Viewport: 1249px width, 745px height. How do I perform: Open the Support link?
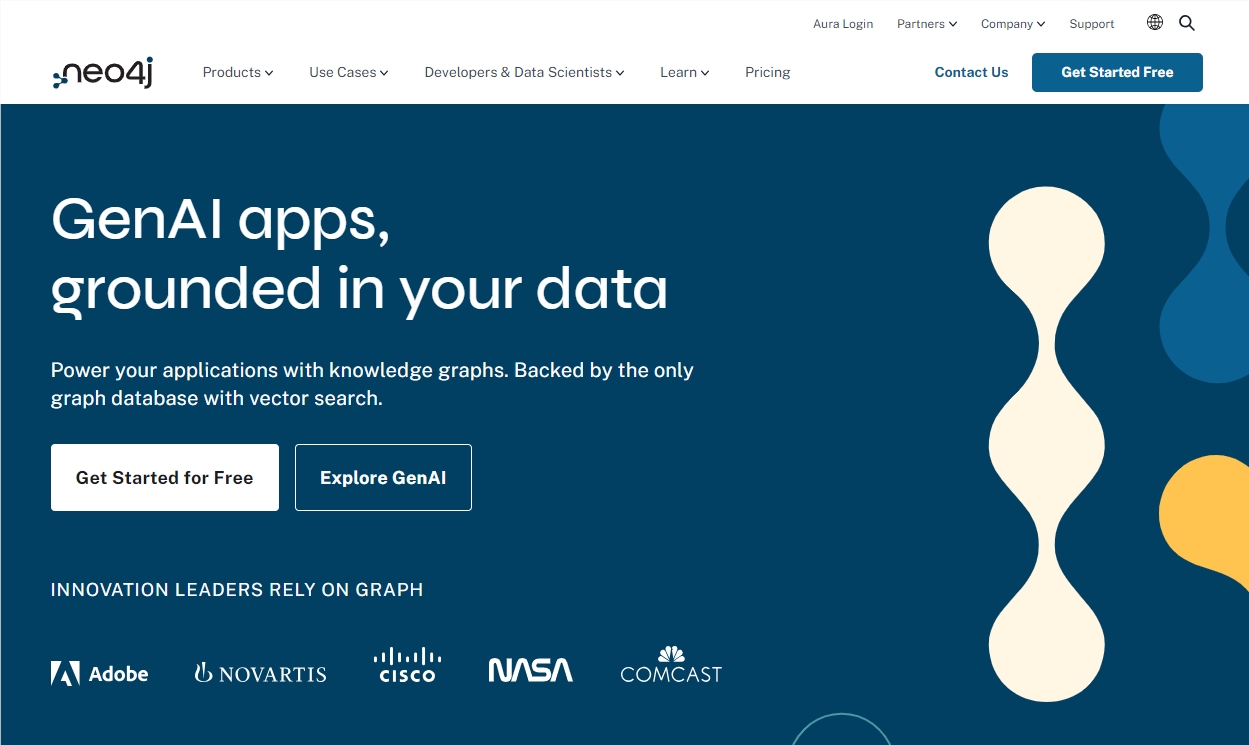(x=1092, y=24)
